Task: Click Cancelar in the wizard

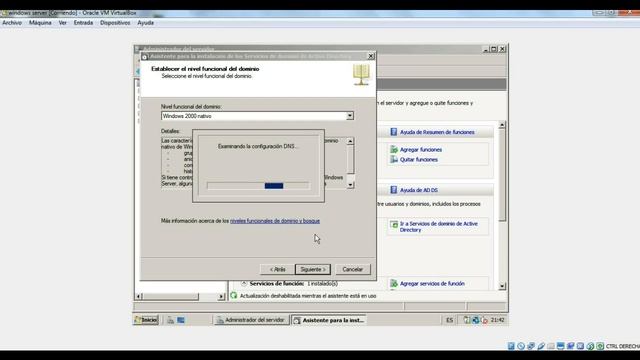Action: tap(352, 269)
